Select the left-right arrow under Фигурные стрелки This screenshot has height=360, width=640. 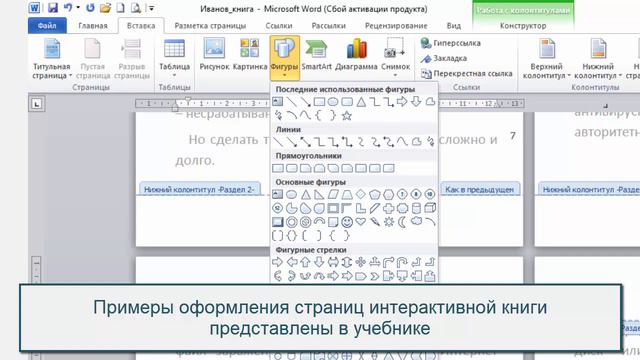[x=333, y=262]
